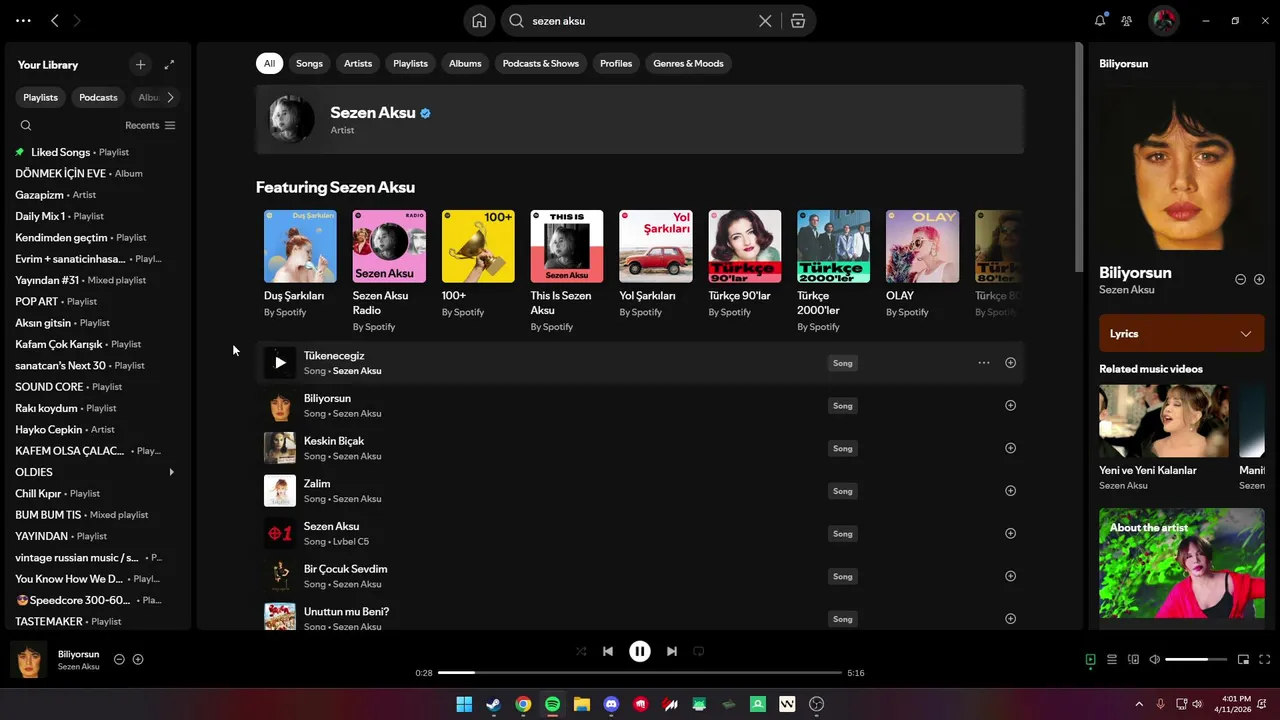This screenshot has width=1280, height=720.
Task: Mute the volume speaker icon
Action: pyautogui.click(x=1155, y=659)
